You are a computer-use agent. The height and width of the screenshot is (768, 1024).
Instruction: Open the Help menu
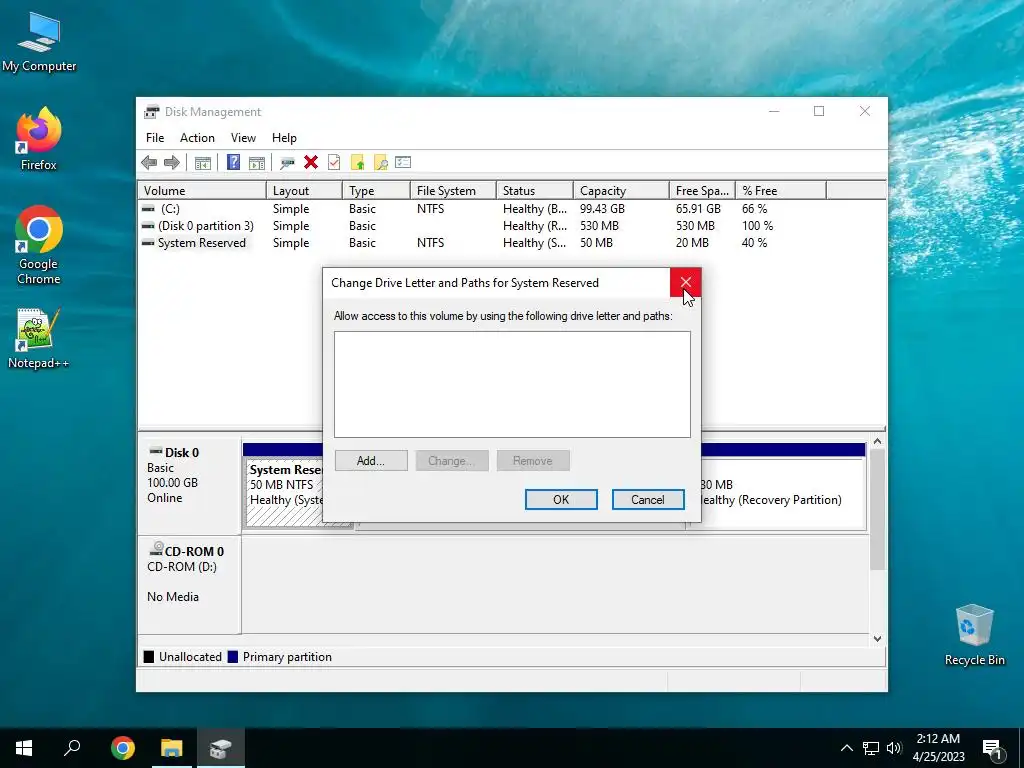pyautogui.click(x=284, y=138)
